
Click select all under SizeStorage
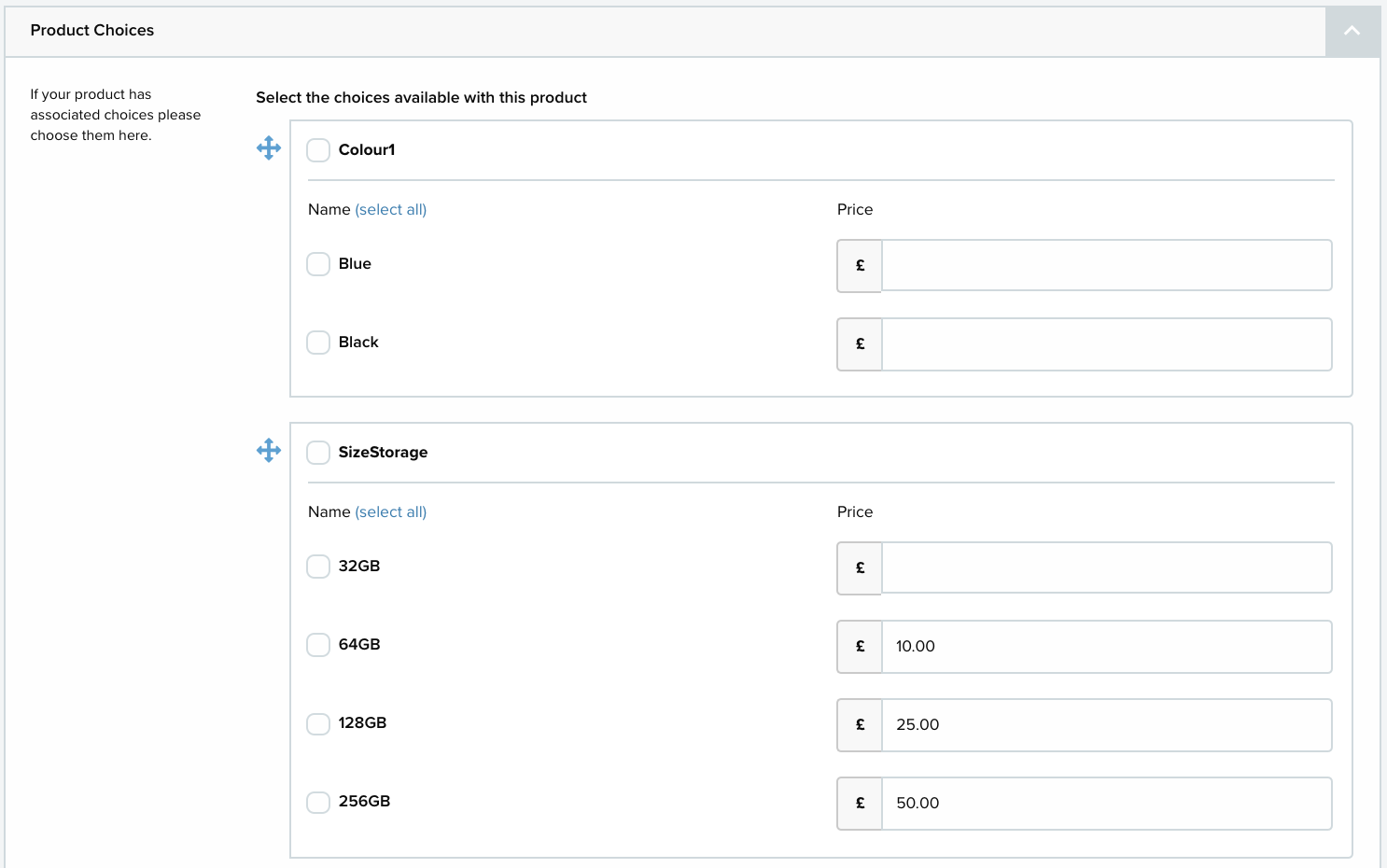tap(391, 512)
